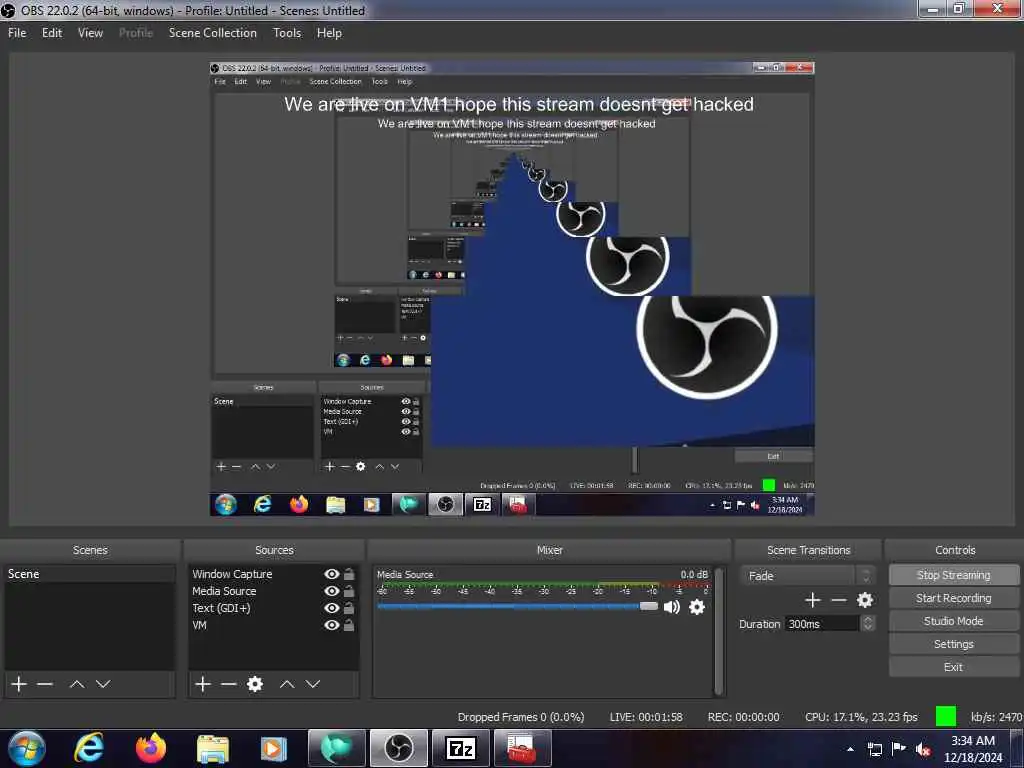Toggle visibility of VM source

pos(332,625)
